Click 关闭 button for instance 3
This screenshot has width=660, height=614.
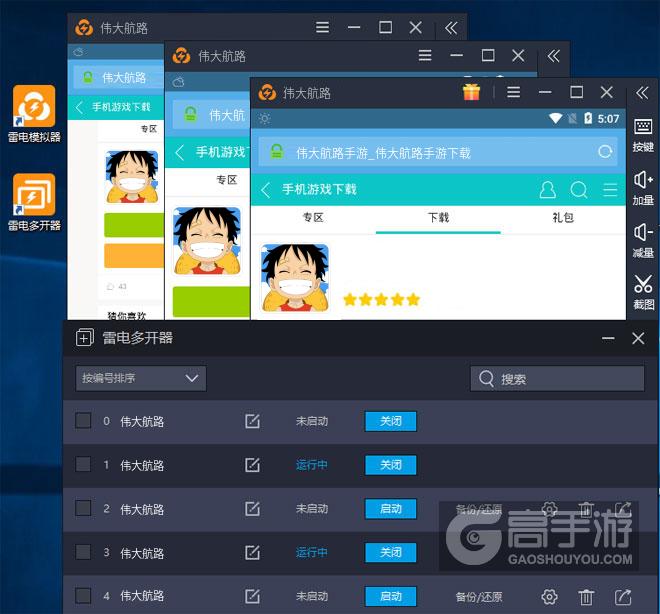(x=391, y=553)
